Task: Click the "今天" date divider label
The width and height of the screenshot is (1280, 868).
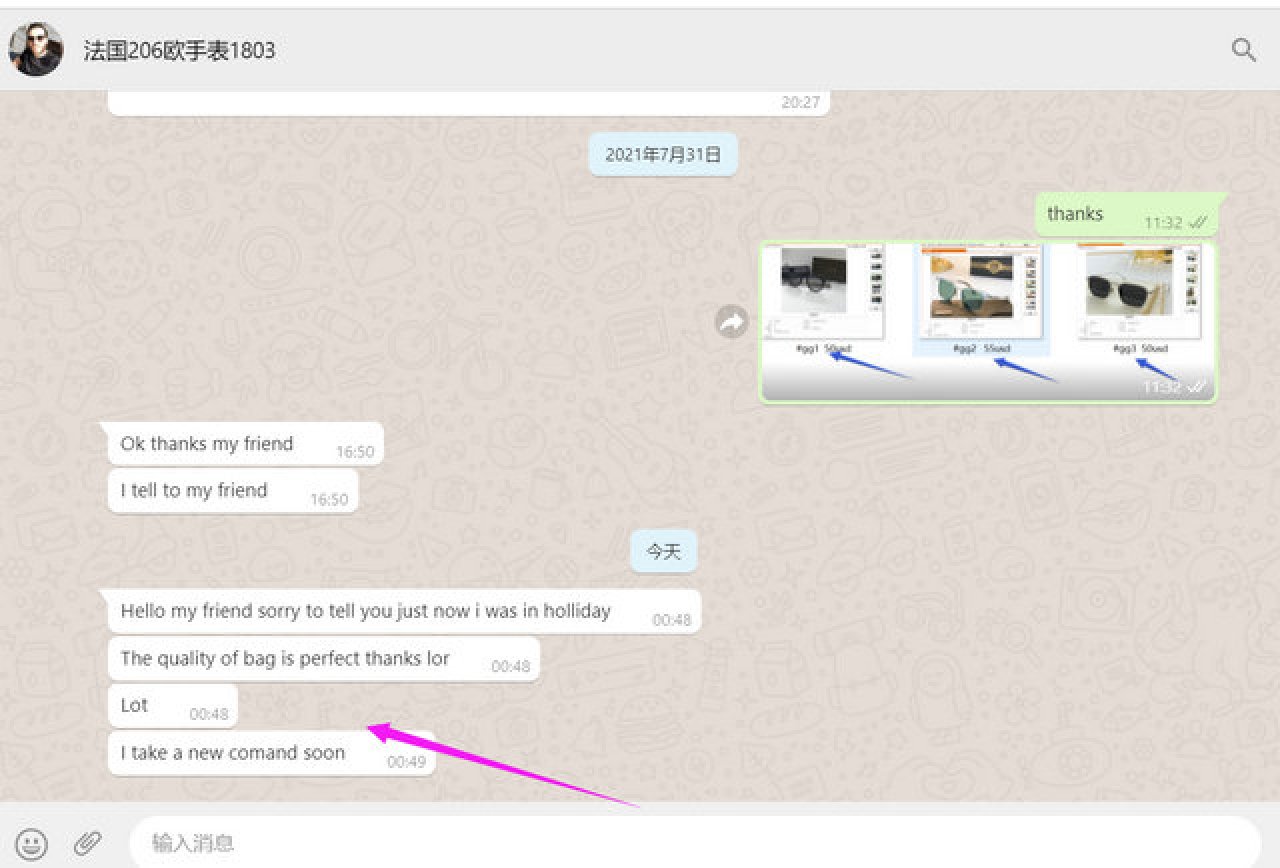Action: pyautogui.click(x=662, y=551)
